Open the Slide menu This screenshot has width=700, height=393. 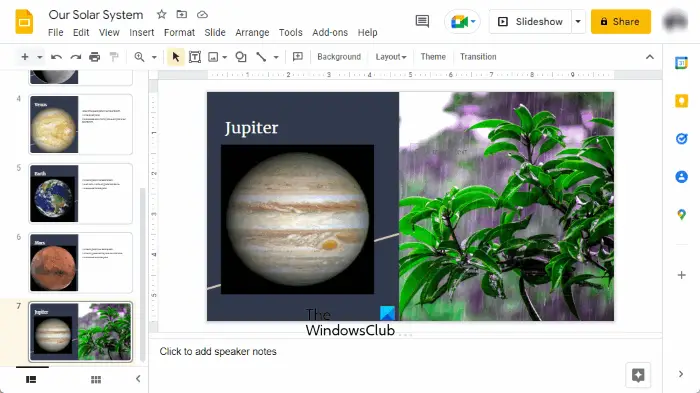point(215,33)
